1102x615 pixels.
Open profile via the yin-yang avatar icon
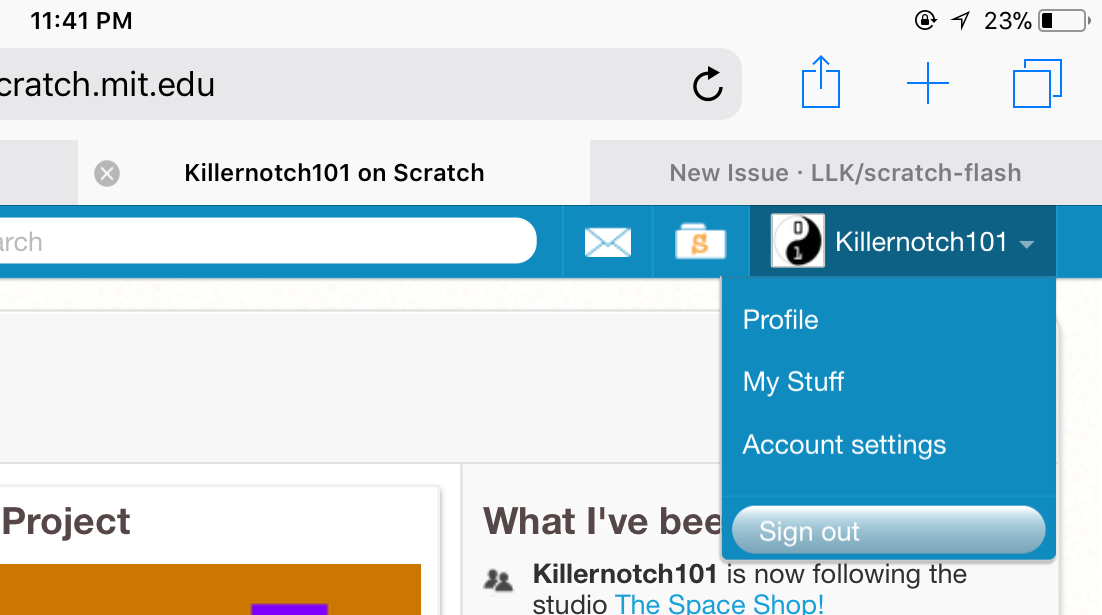[x=797, y=240]
